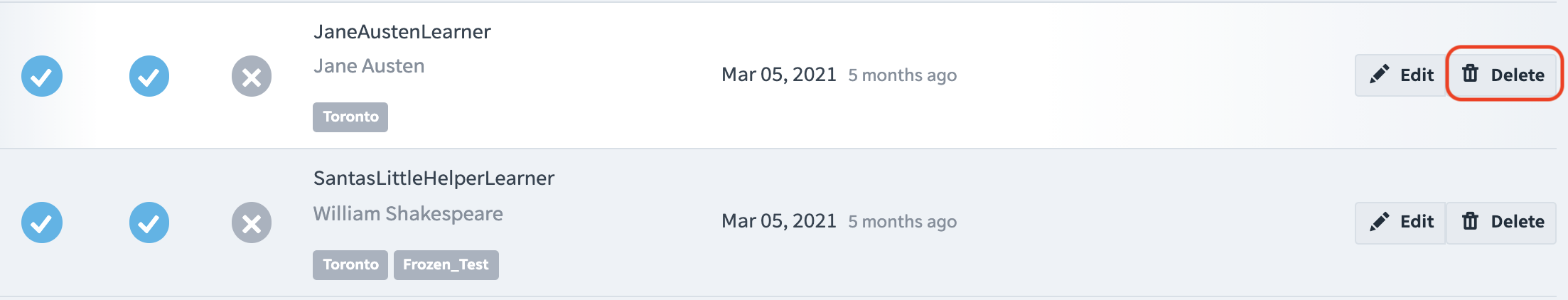Click first blue checkmark in SantasLittleHelperLearner row
1568x300 pixels.
point(42,223)
